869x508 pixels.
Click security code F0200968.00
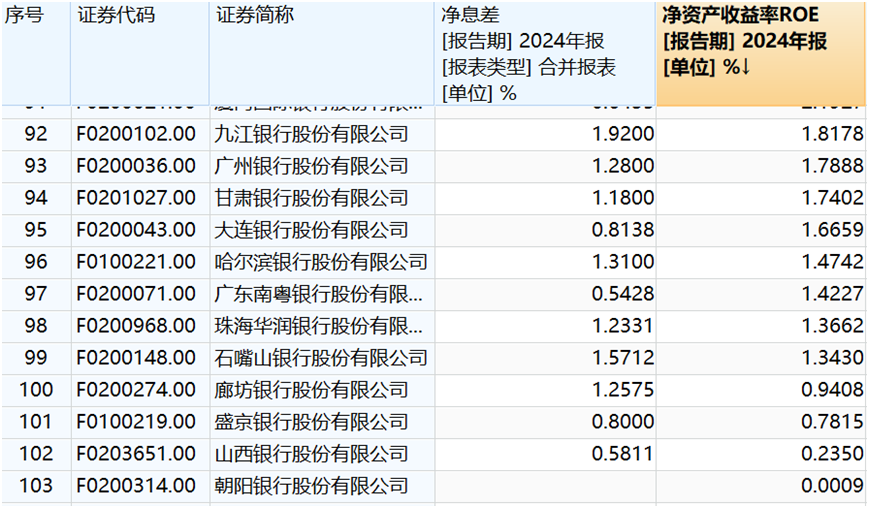[136, 326]
